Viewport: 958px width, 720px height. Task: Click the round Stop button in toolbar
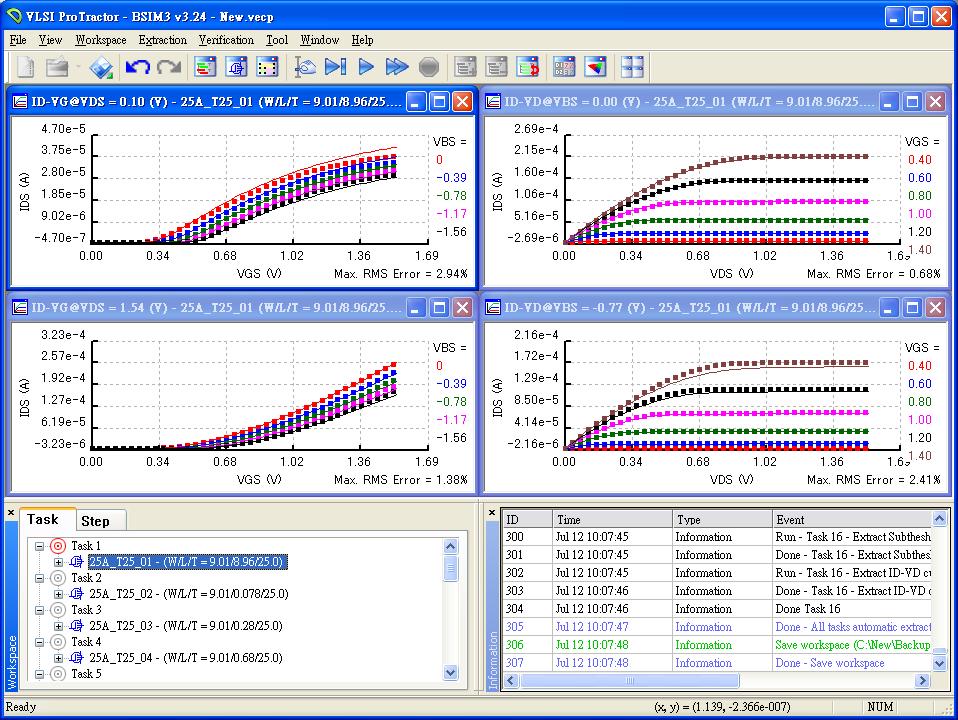(428, 67)
